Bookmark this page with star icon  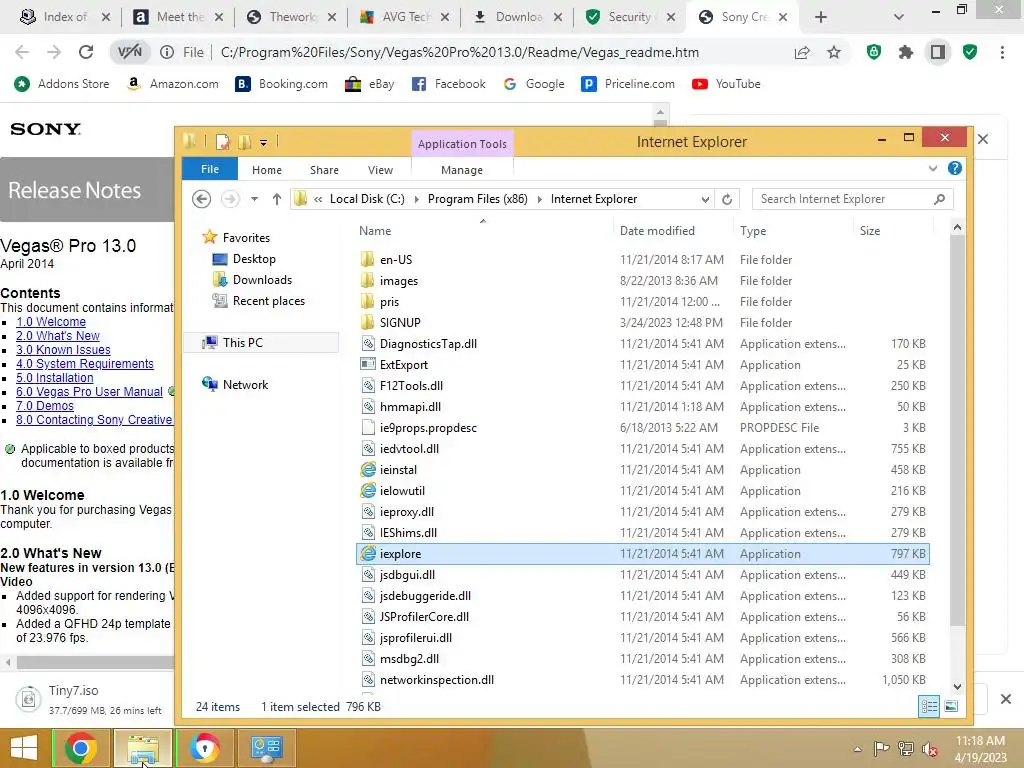(x=834, y=52)
